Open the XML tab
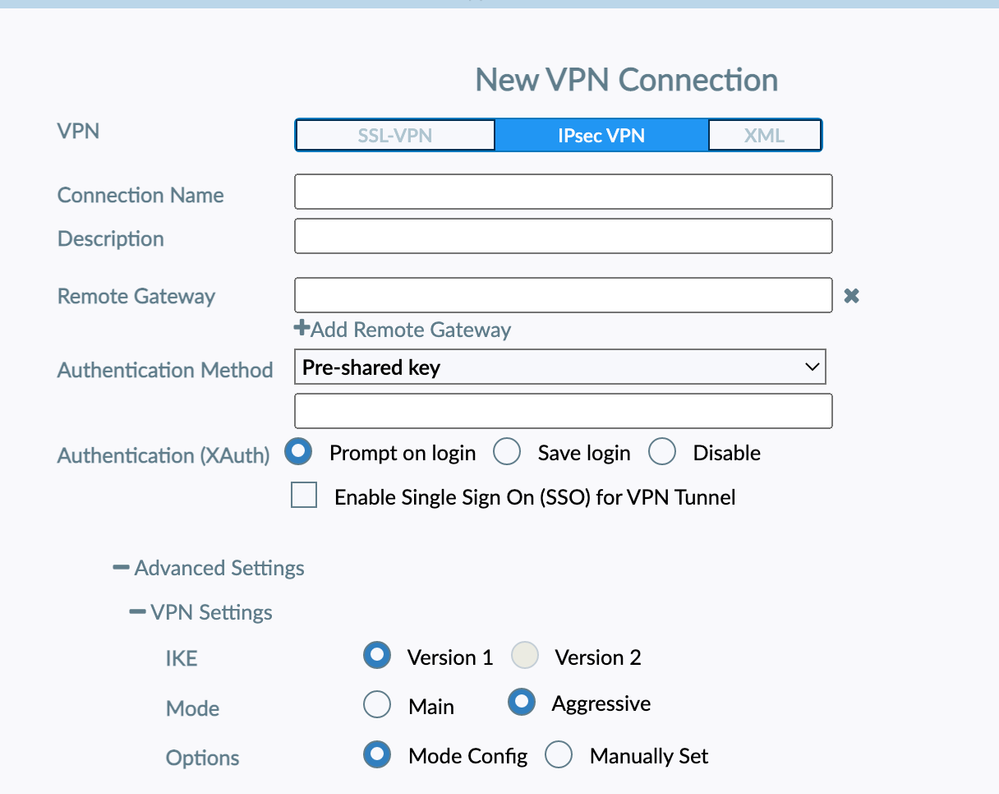Screen dimensions: 999x794 click(764, 135)
